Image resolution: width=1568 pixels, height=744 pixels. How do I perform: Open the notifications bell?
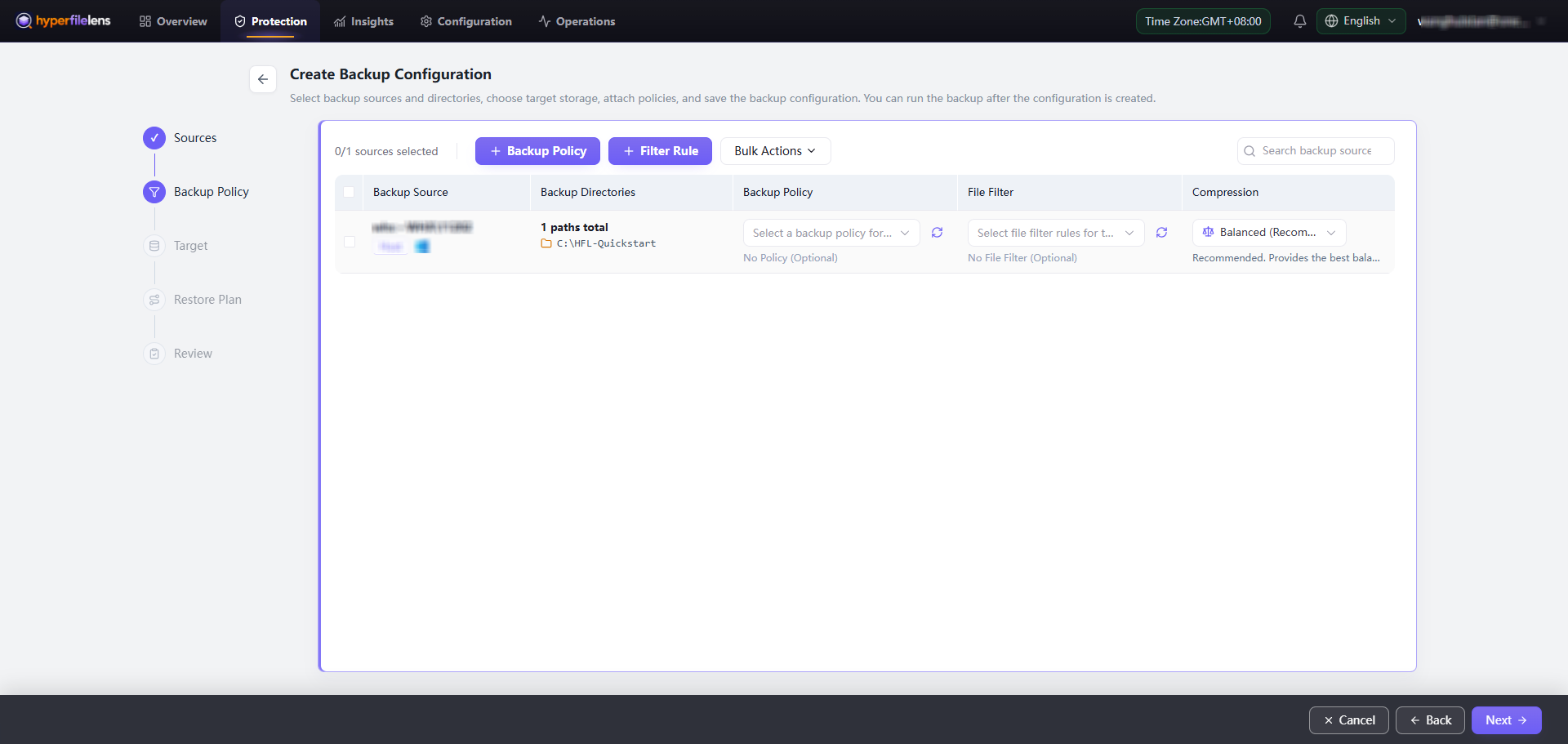click(x=1299, y=21)
